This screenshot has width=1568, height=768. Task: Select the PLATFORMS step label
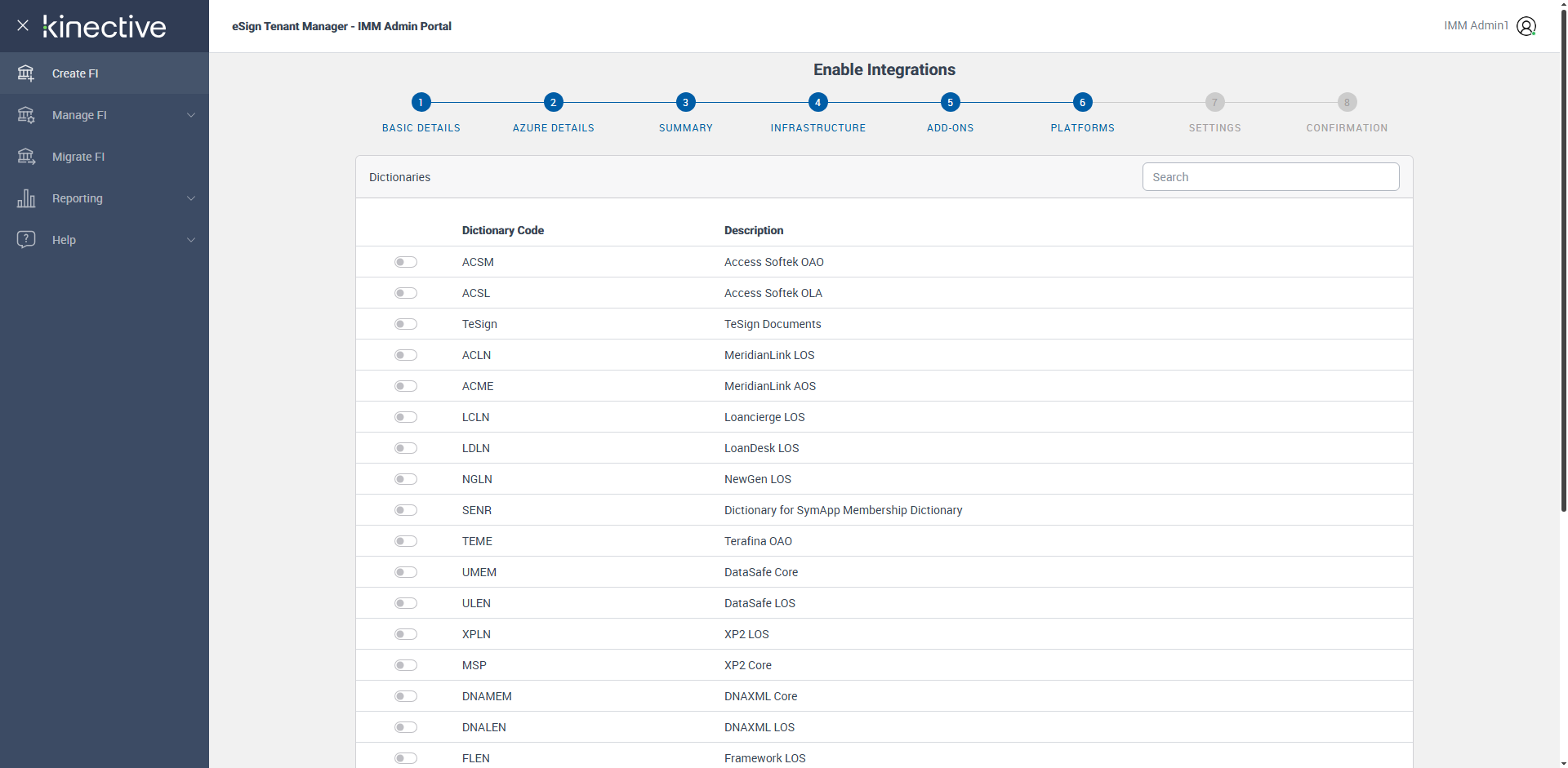click(1083, 128)
